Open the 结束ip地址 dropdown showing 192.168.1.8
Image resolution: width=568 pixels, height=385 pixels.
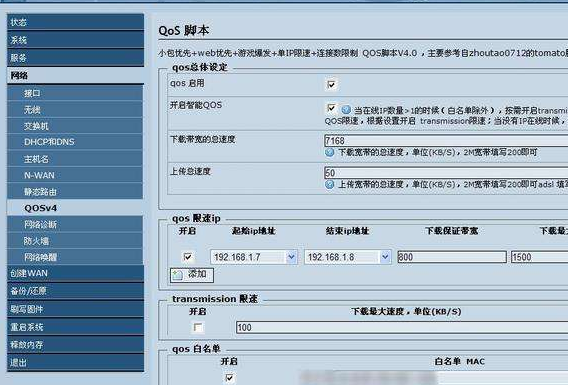(x=347, y=257)
